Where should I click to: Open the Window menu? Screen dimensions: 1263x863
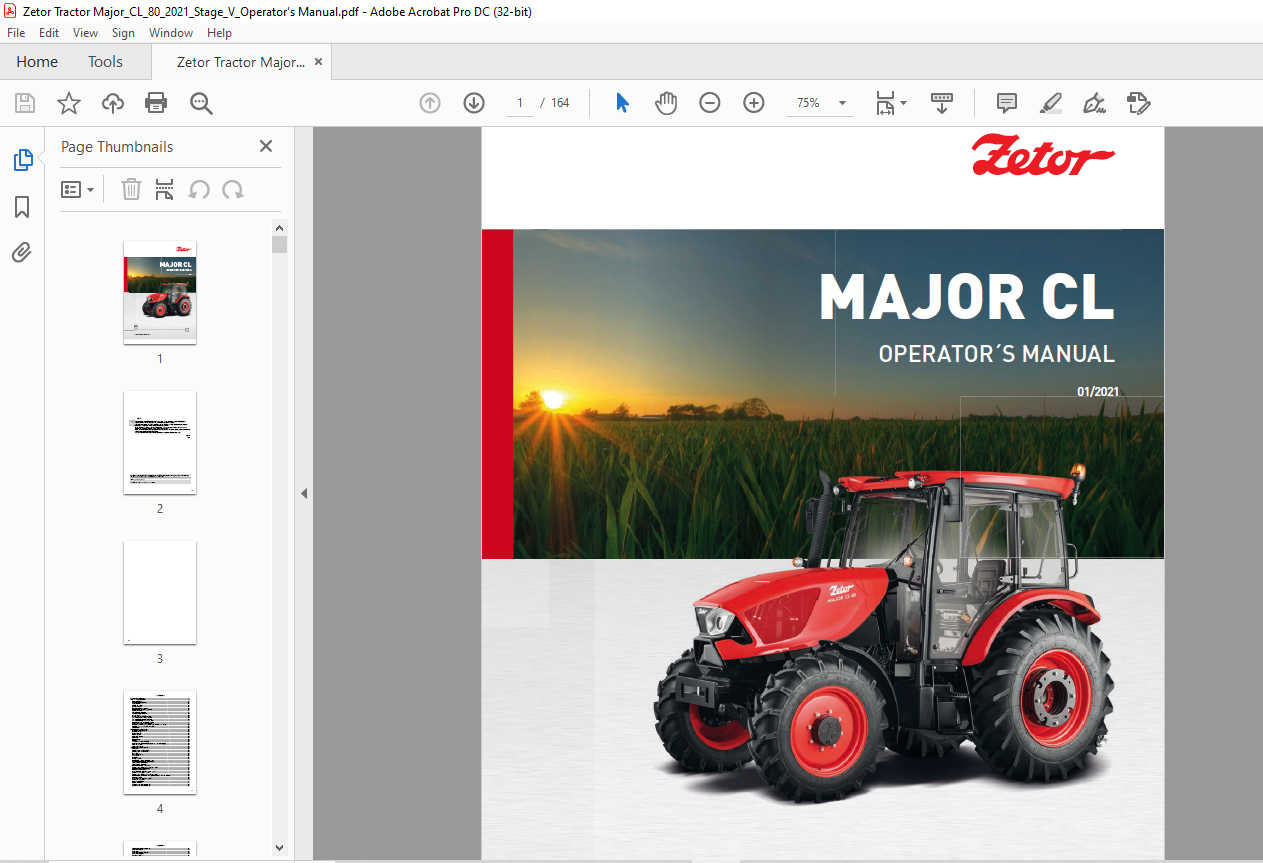(x=171, y=33)
